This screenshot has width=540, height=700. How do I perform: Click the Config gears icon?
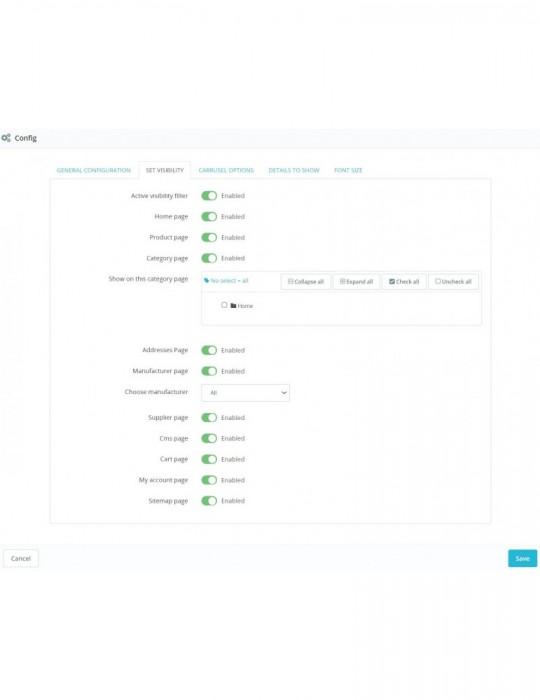pyautogui.click(x=6, y=138)
